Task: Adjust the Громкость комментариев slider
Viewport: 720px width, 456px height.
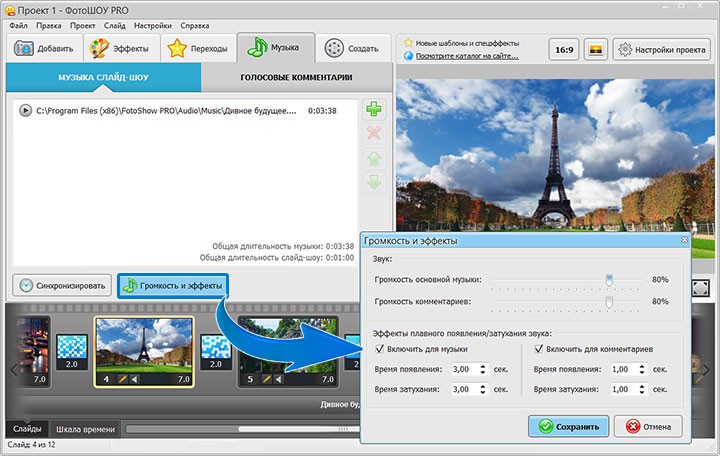Action: (x=609, y=302)
